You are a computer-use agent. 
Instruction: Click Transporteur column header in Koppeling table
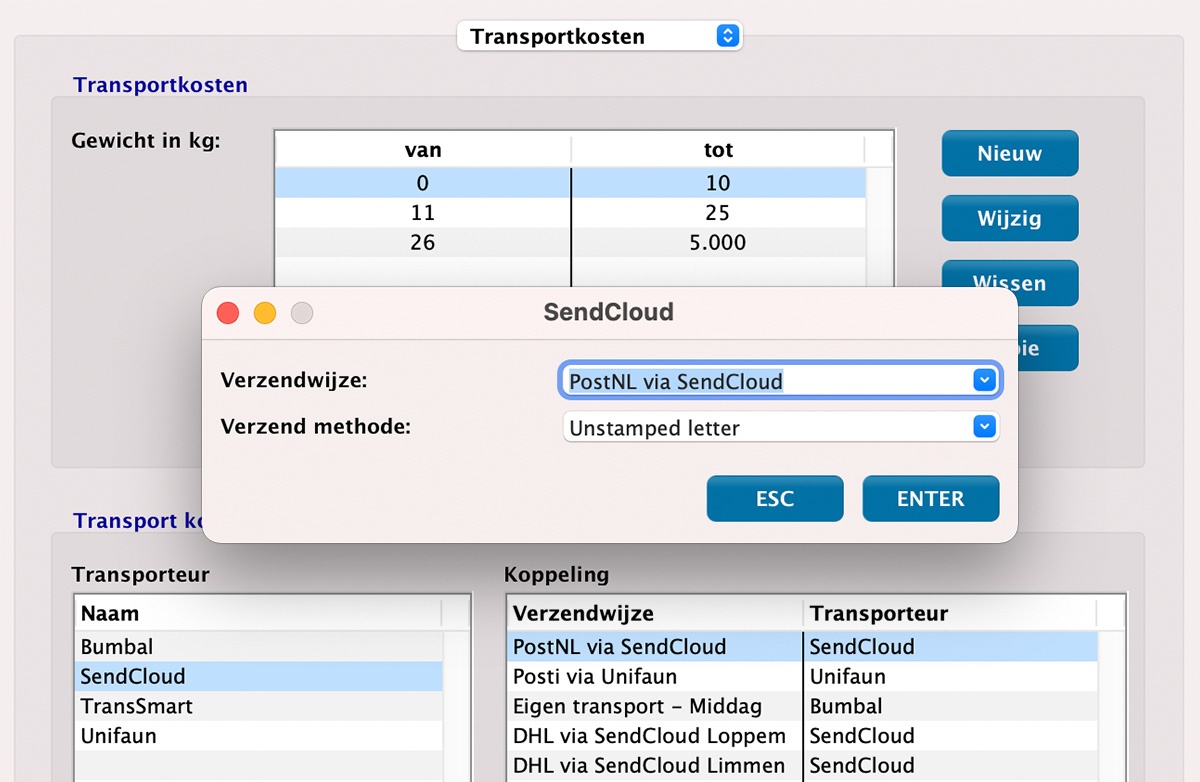950,613
